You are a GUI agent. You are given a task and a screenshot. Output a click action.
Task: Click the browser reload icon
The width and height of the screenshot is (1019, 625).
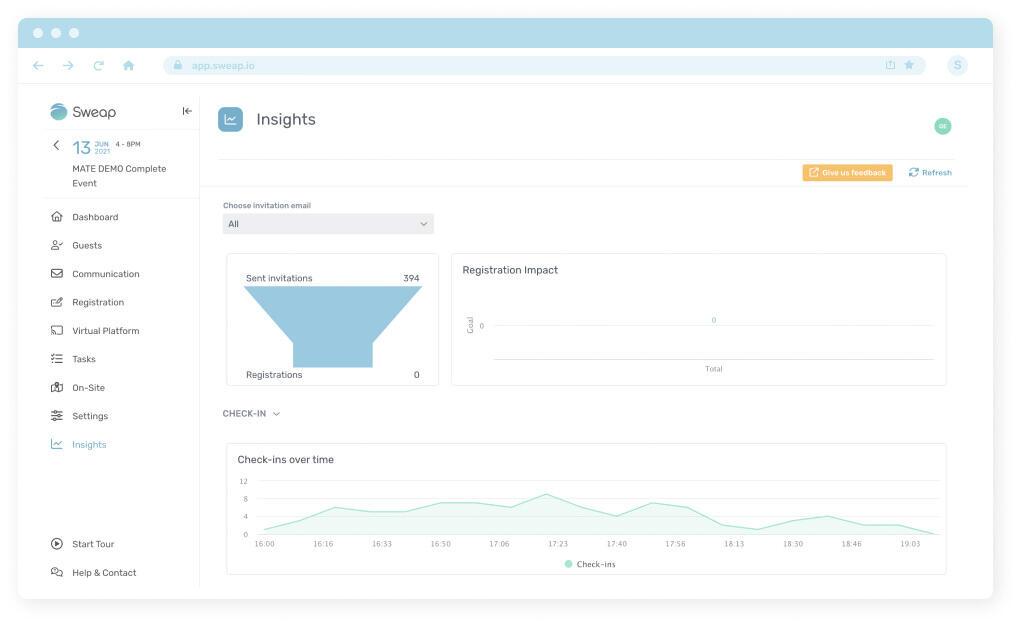tap(98, 66)
